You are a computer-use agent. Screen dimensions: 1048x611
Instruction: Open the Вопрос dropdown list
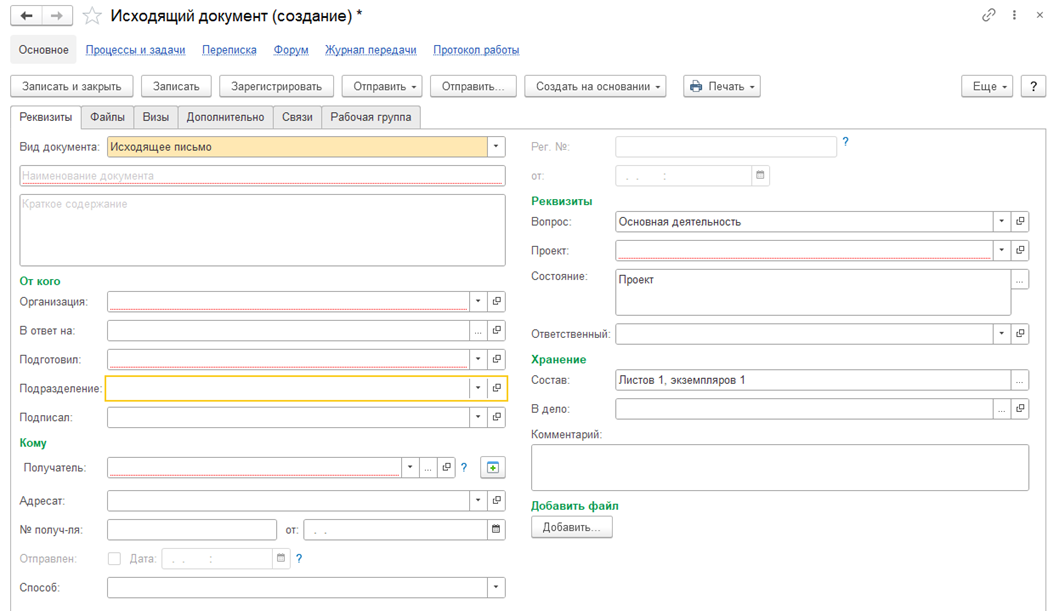point(1001,222)
